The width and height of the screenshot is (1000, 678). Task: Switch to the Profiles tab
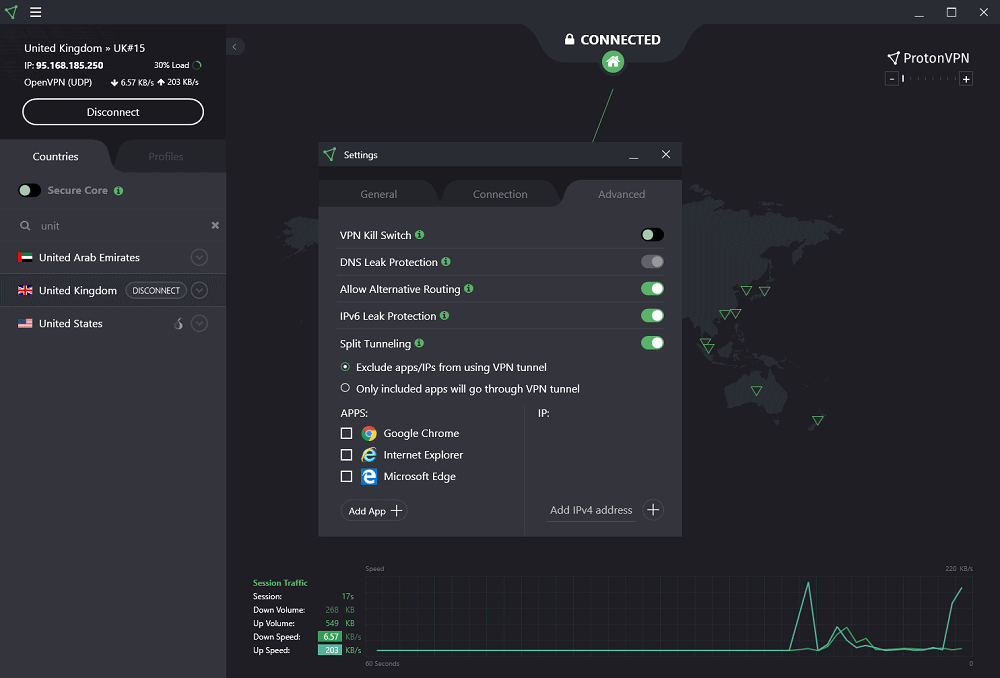(x=166, y=156)
